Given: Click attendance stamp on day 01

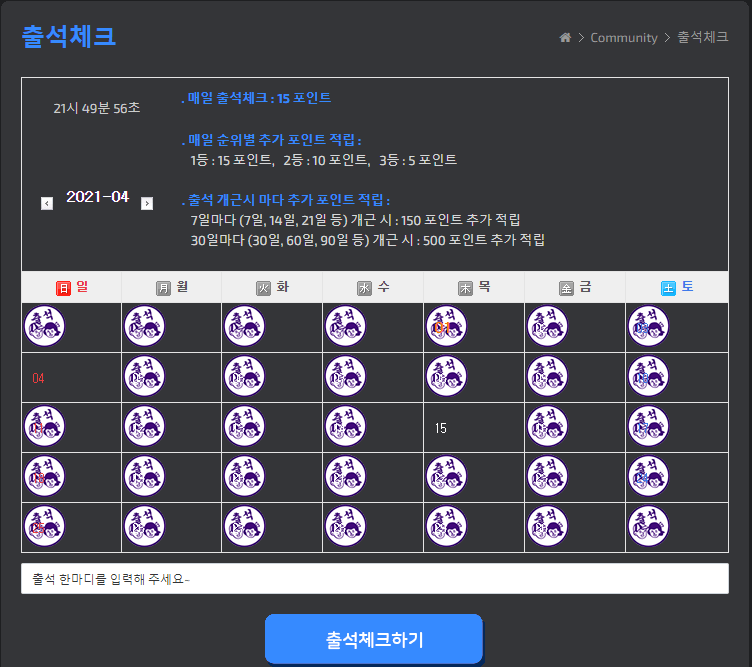Looking at the screenshot, I should 446,327.
